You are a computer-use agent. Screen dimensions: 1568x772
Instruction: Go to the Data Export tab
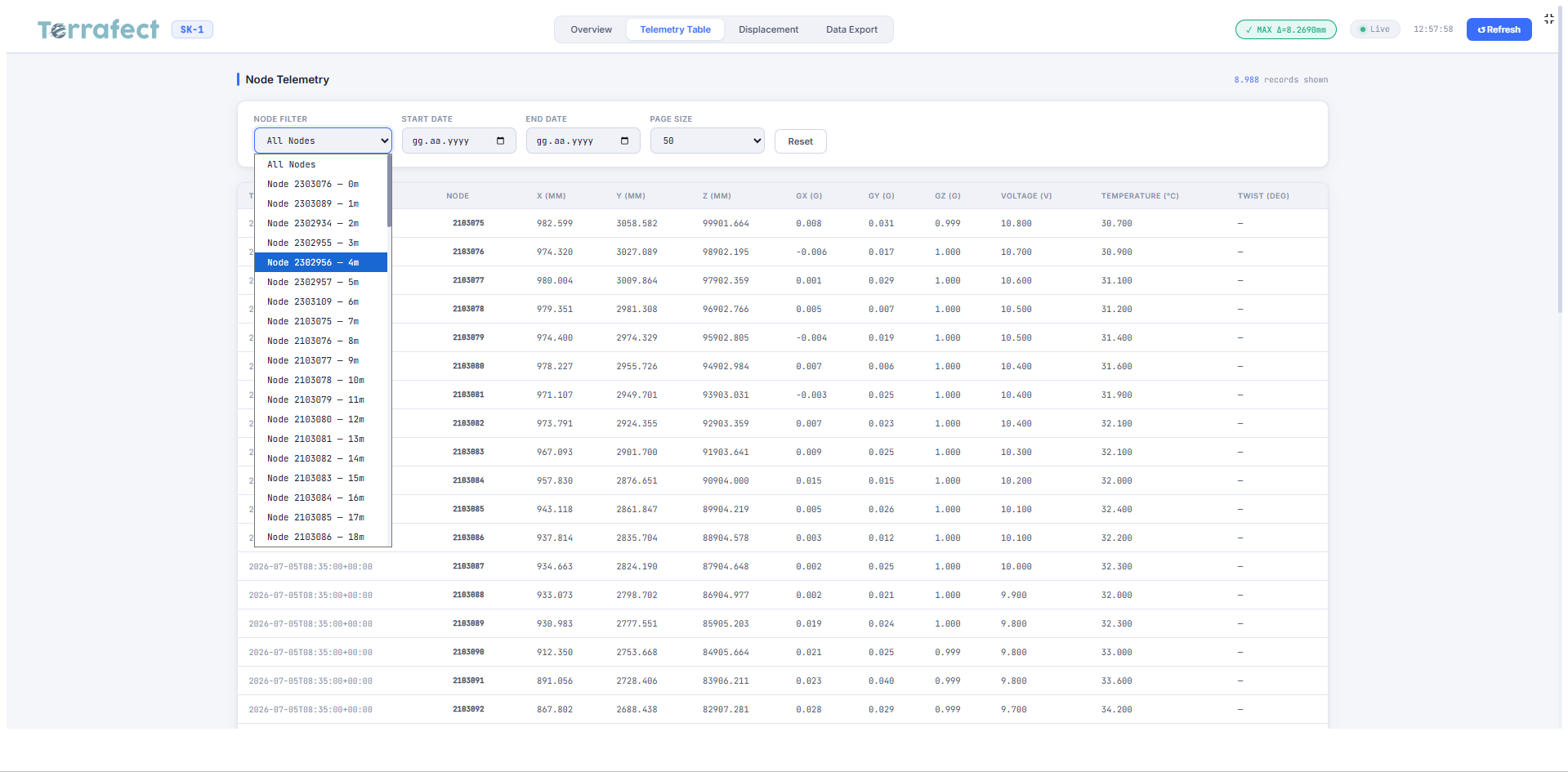click(851, 29)
